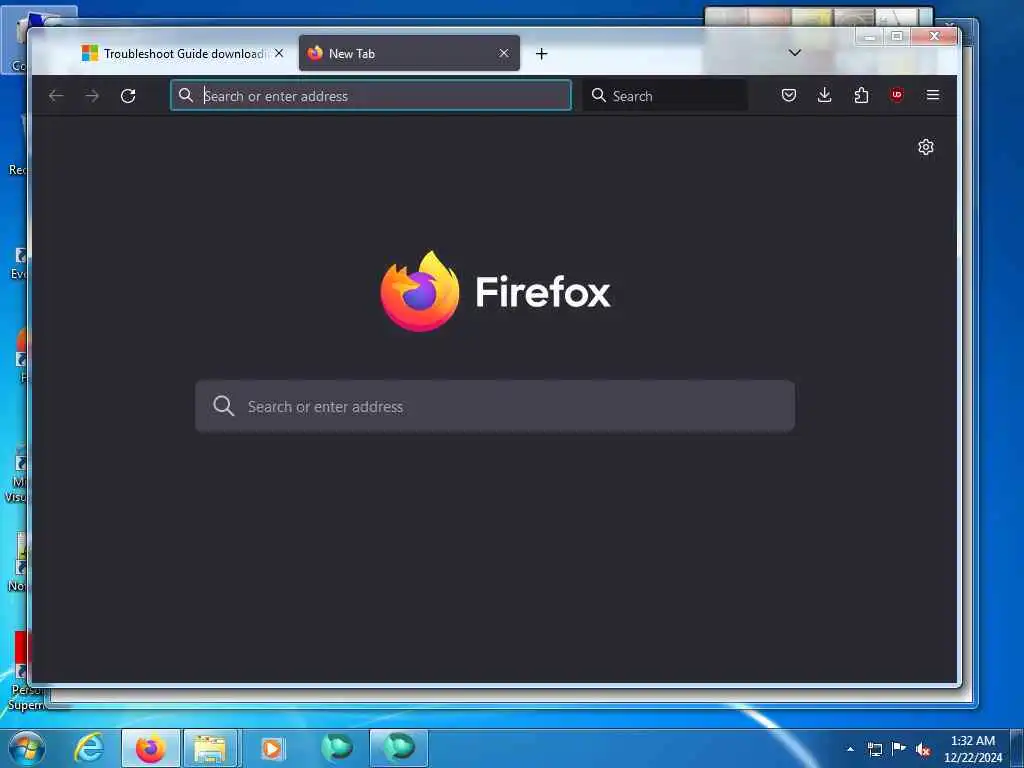The image size is (1024, 768).
Task: Click the muted volume tray icon
Action: pos(923,750)
